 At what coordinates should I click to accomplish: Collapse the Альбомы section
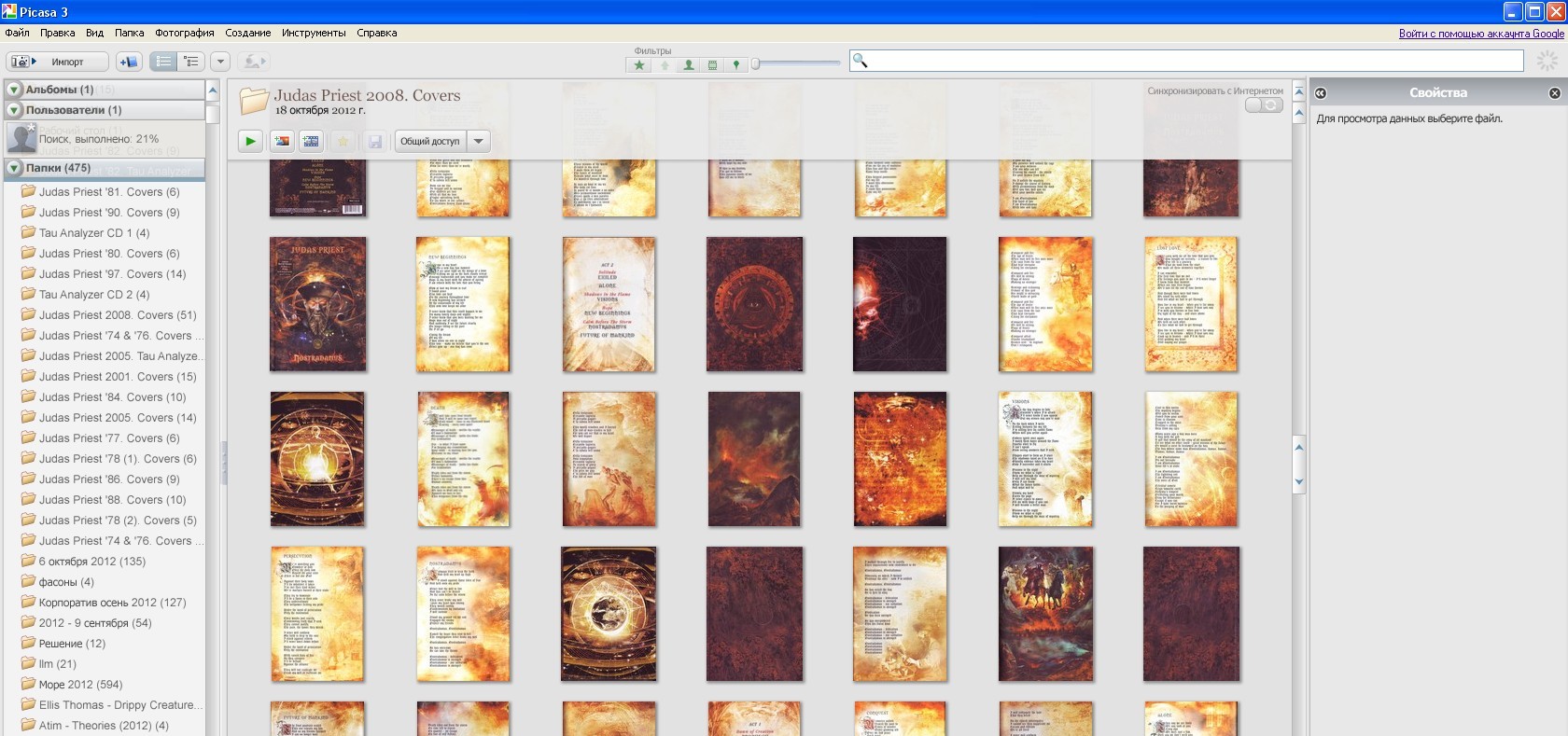click(x=14, y=90)
